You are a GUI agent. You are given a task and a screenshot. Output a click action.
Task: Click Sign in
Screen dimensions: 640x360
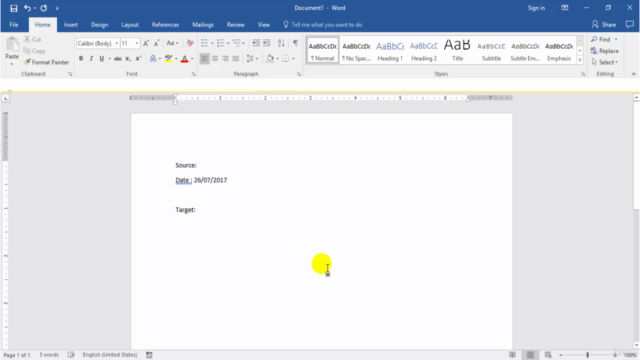pyautogui.click(x=536, y=8)
